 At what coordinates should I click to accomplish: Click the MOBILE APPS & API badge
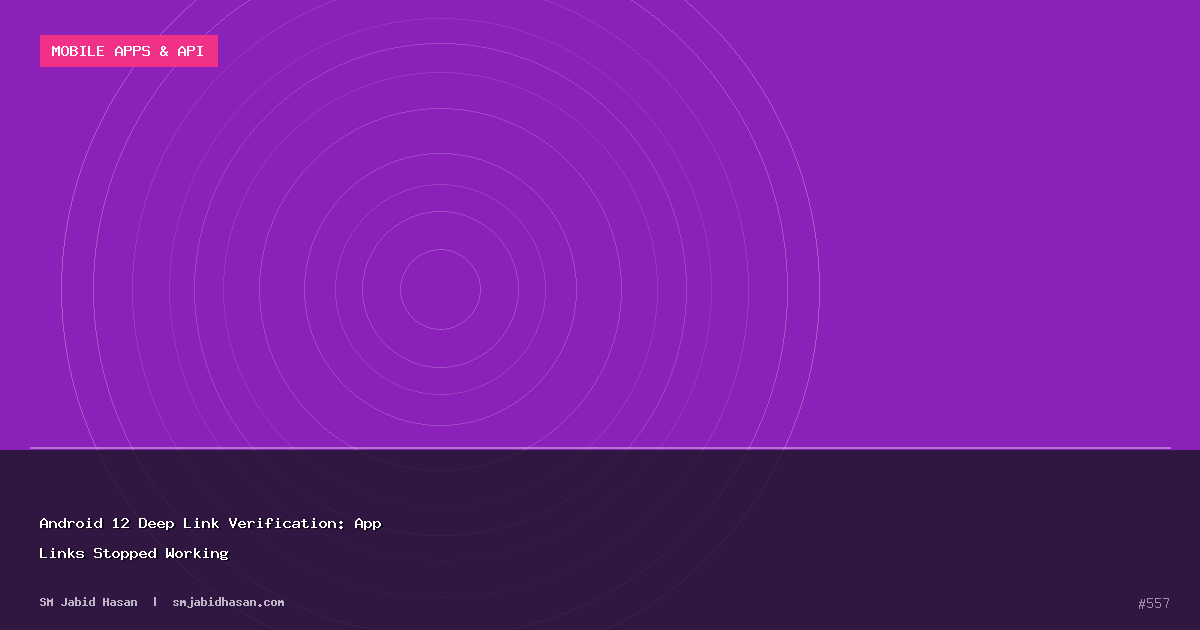pyautogui.click(x=128, y=51)
